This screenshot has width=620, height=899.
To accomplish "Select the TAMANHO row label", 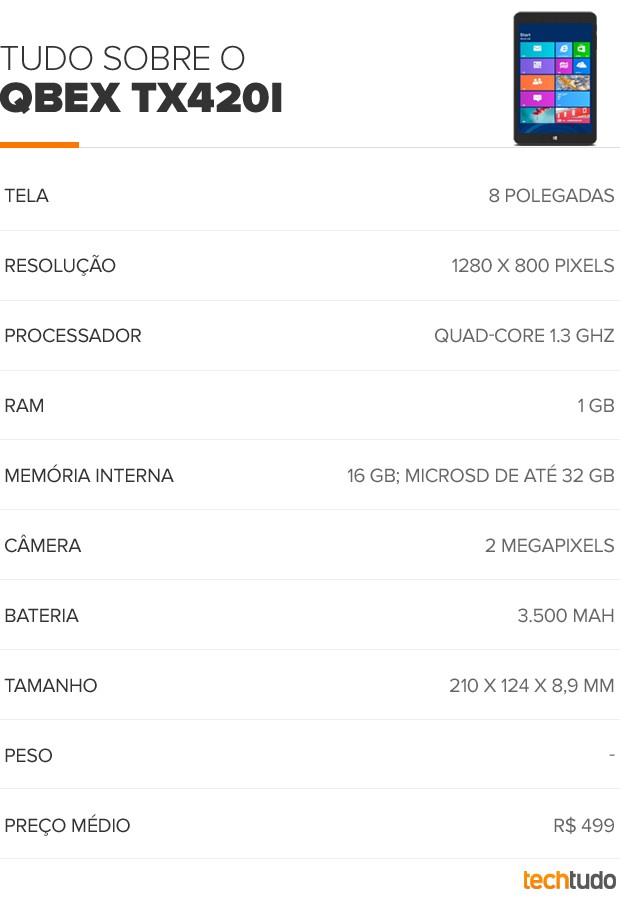I will tap(51, 685).
